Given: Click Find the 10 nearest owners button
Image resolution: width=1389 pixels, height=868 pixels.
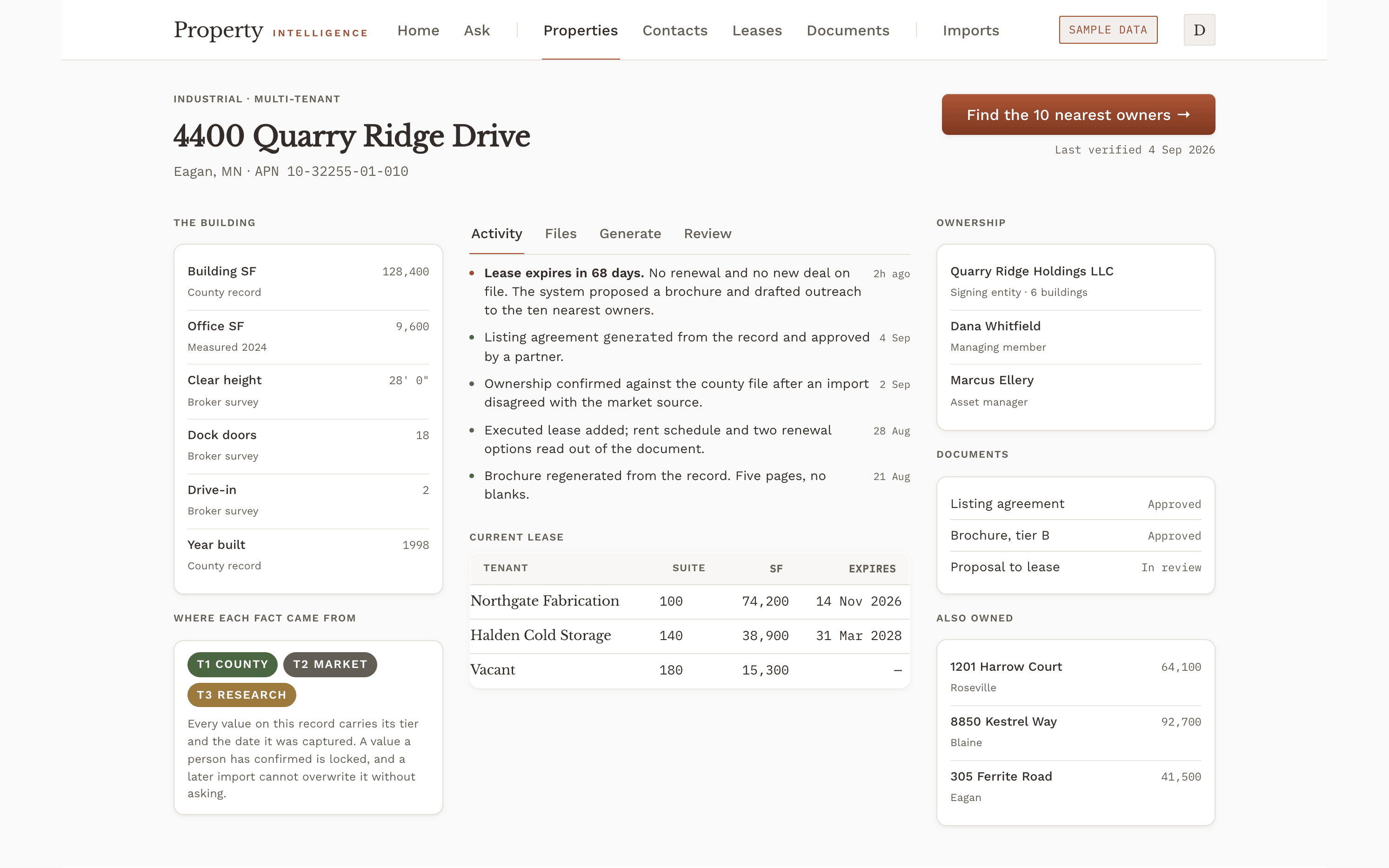Looking at the screenshot, I should [1078, 115].
